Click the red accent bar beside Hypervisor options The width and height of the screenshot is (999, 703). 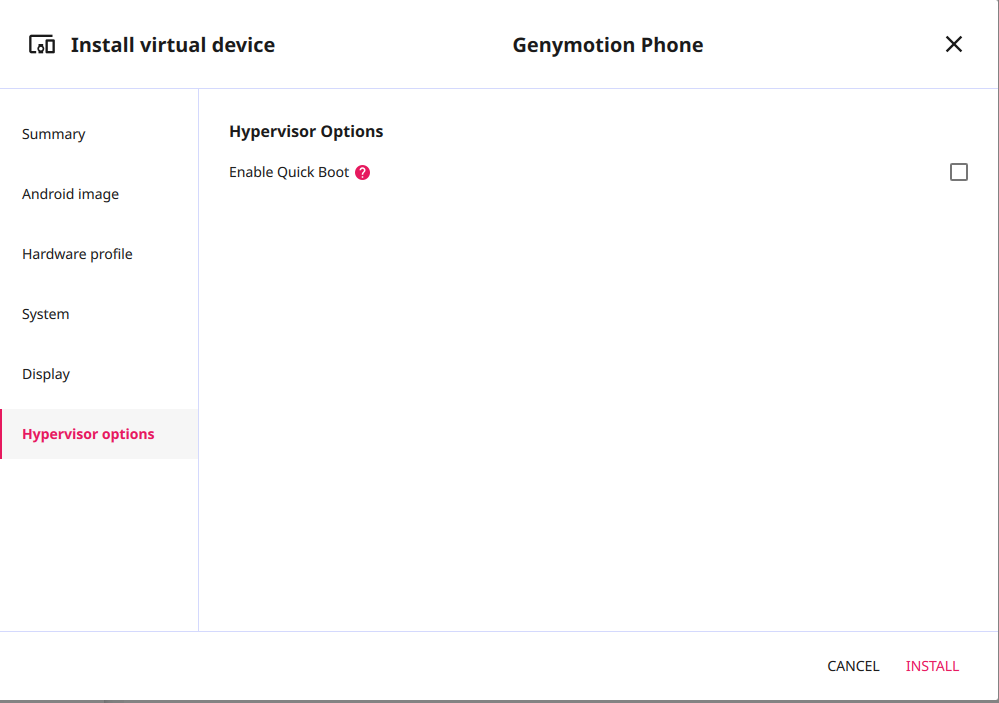tap(2, 434)
